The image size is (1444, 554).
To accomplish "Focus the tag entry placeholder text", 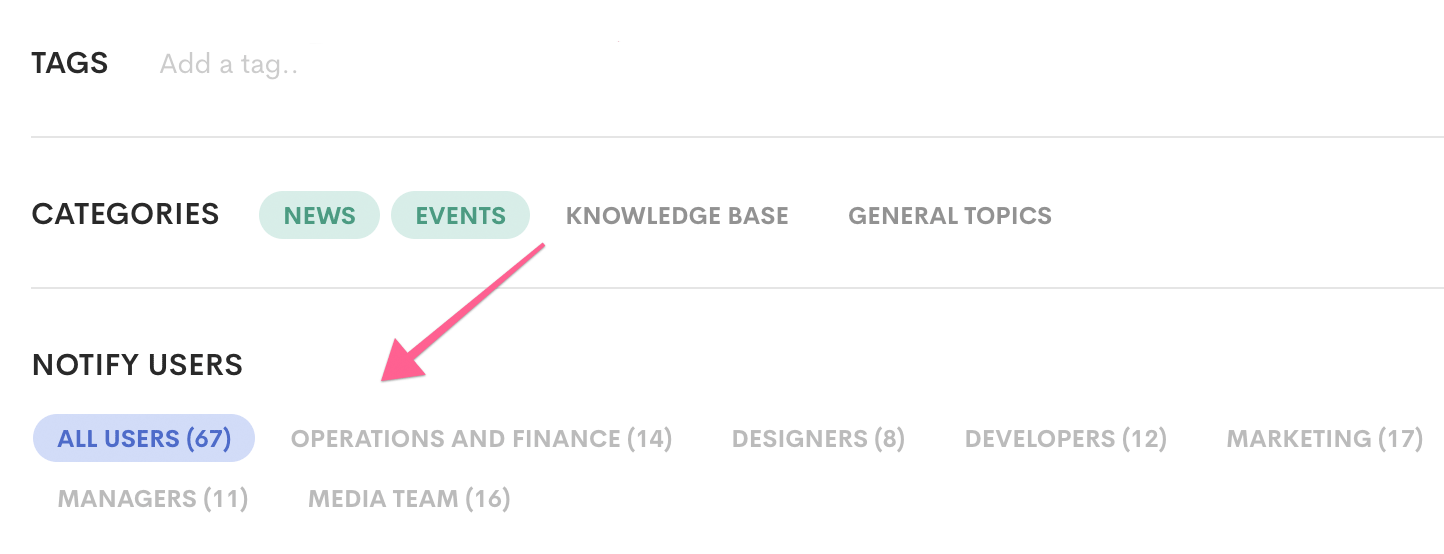I will pos(229,64).
